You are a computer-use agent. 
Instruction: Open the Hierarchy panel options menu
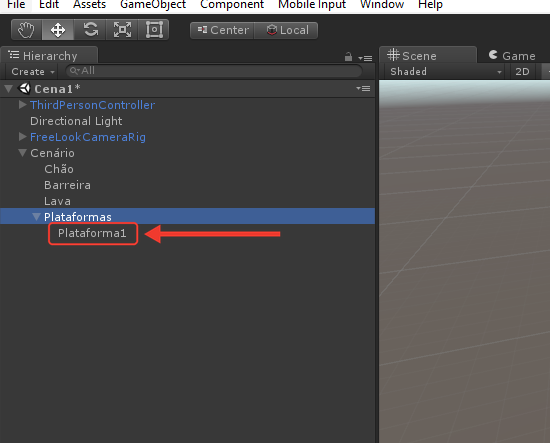pos(365,58)
